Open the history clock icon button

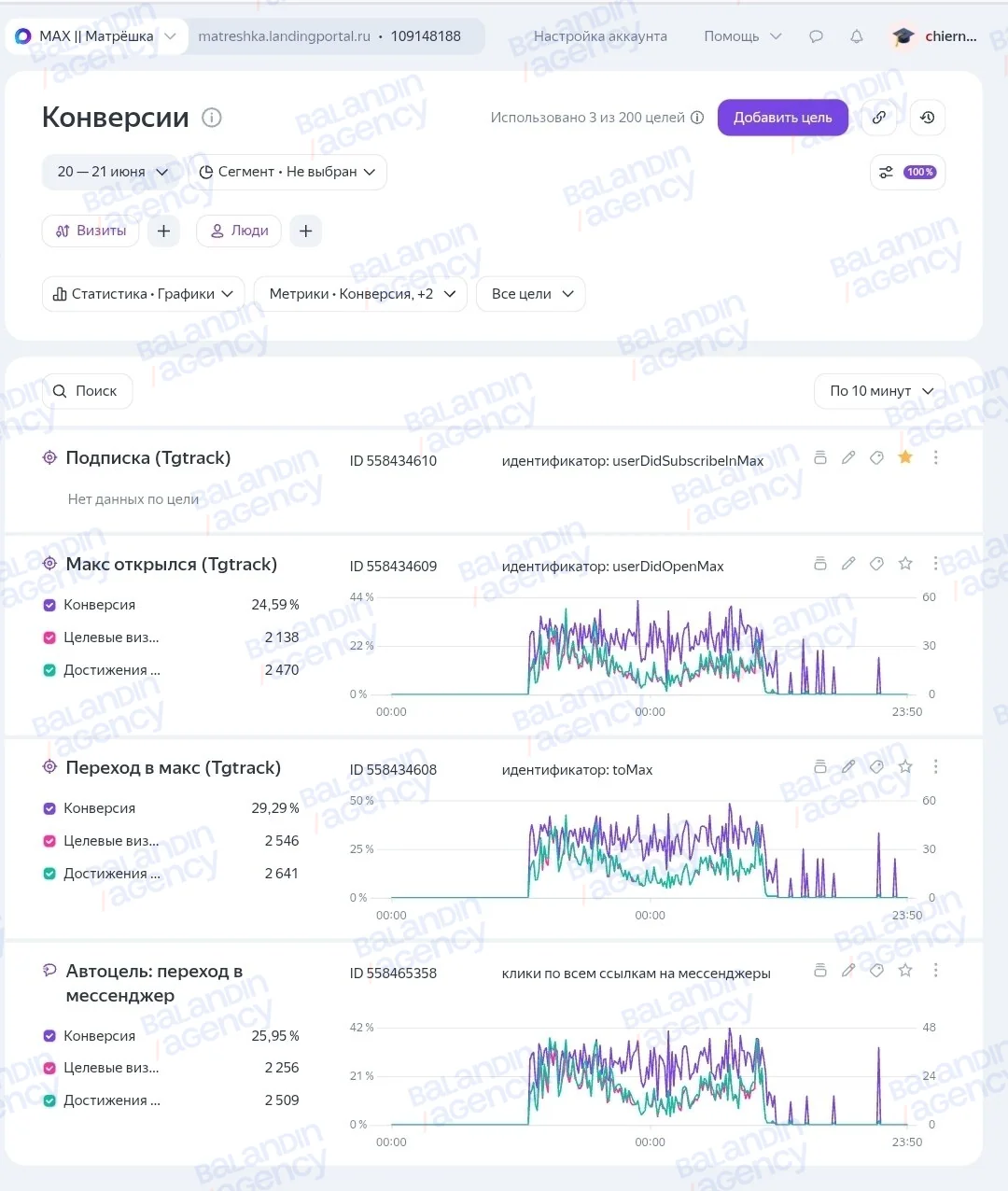[927, 118]
